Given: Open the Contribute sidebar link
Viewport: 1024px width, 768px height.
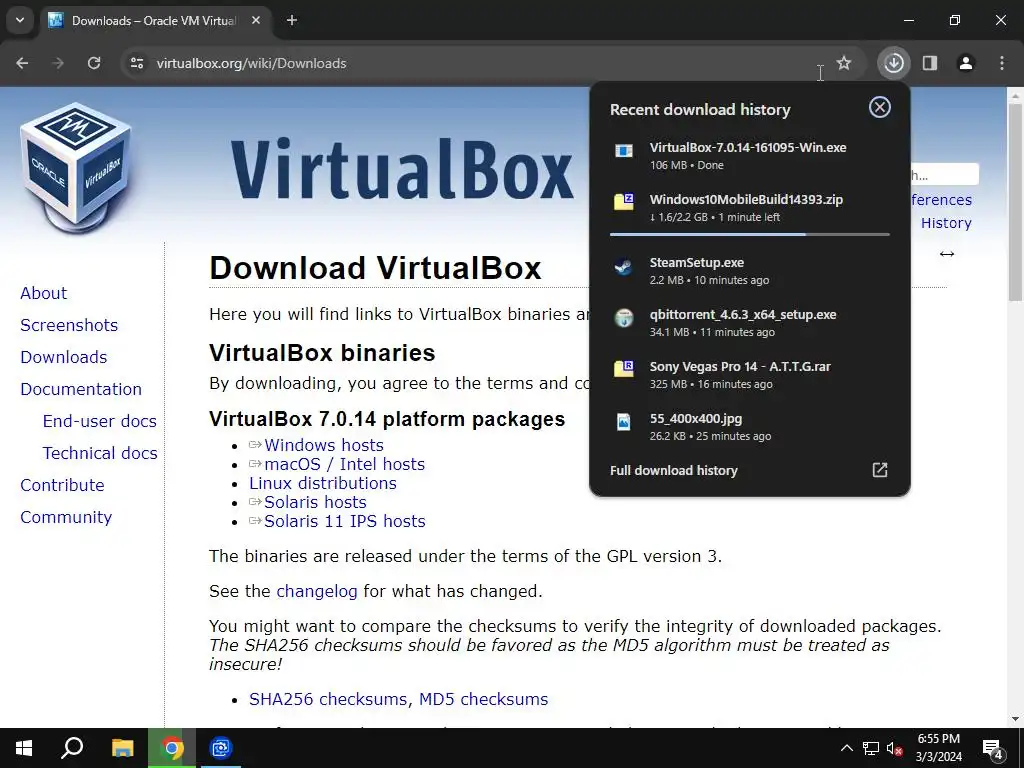Looking at the screenshot, I should coord(63,485).
